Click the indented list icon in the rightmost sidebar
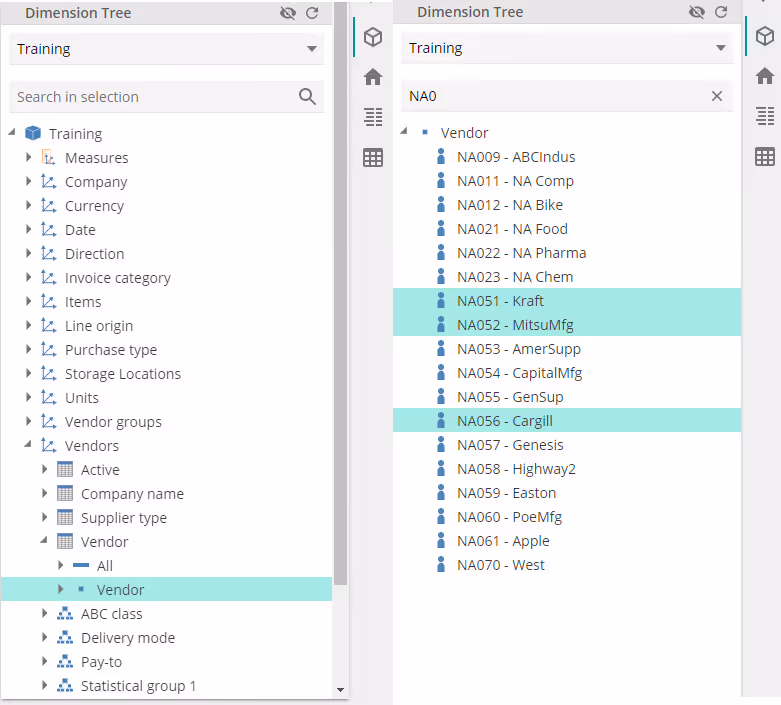Screen dimensions: 781x705 765,116
